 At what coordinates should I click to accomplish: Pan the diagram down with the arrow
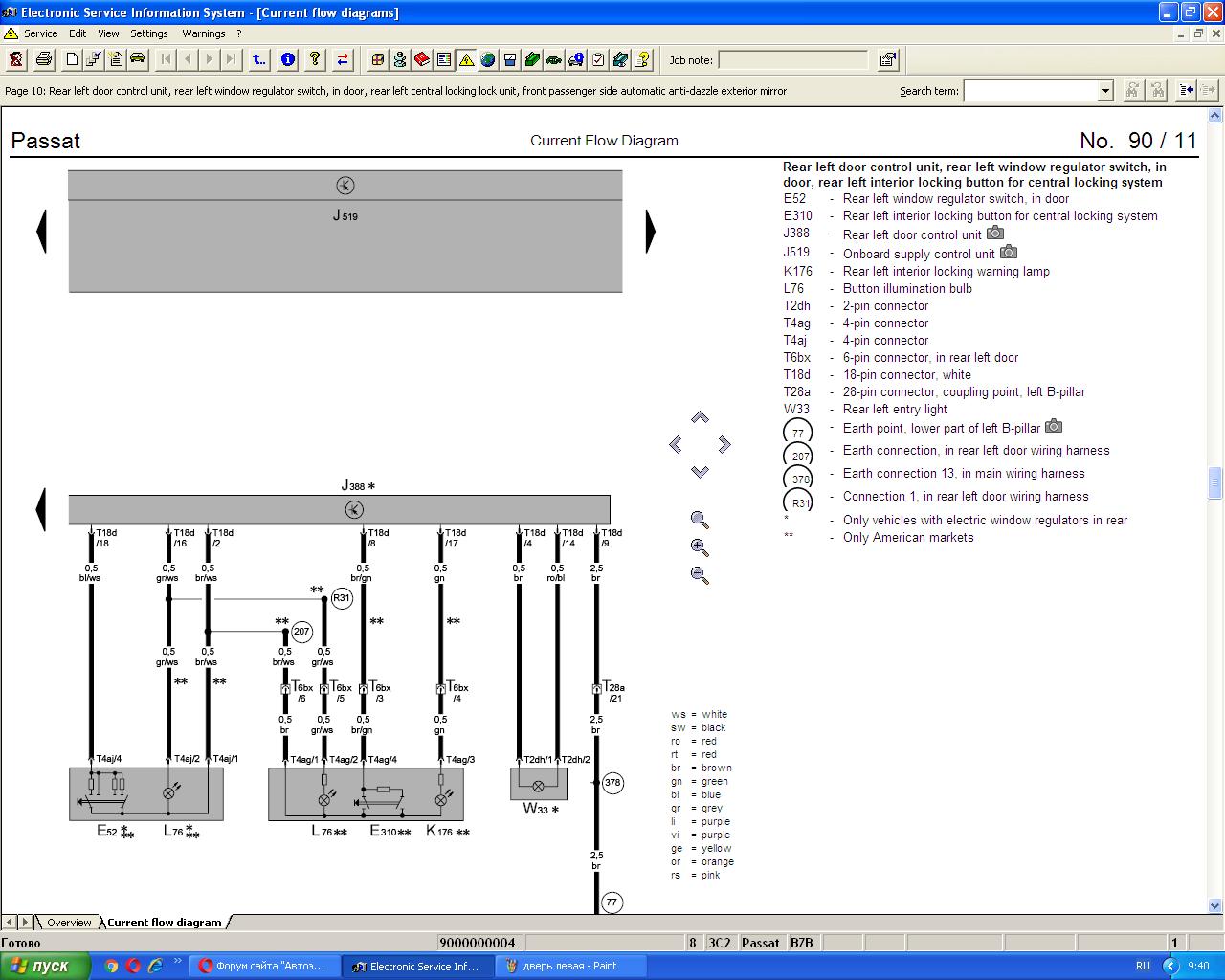click(700, 471)
